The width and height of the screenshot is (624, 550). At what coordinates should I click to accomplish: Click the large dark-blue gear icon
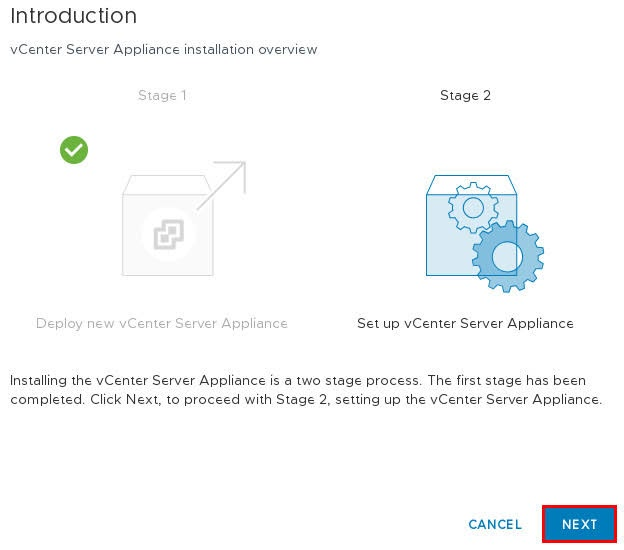pyautogui.click(x=508, y=256)
